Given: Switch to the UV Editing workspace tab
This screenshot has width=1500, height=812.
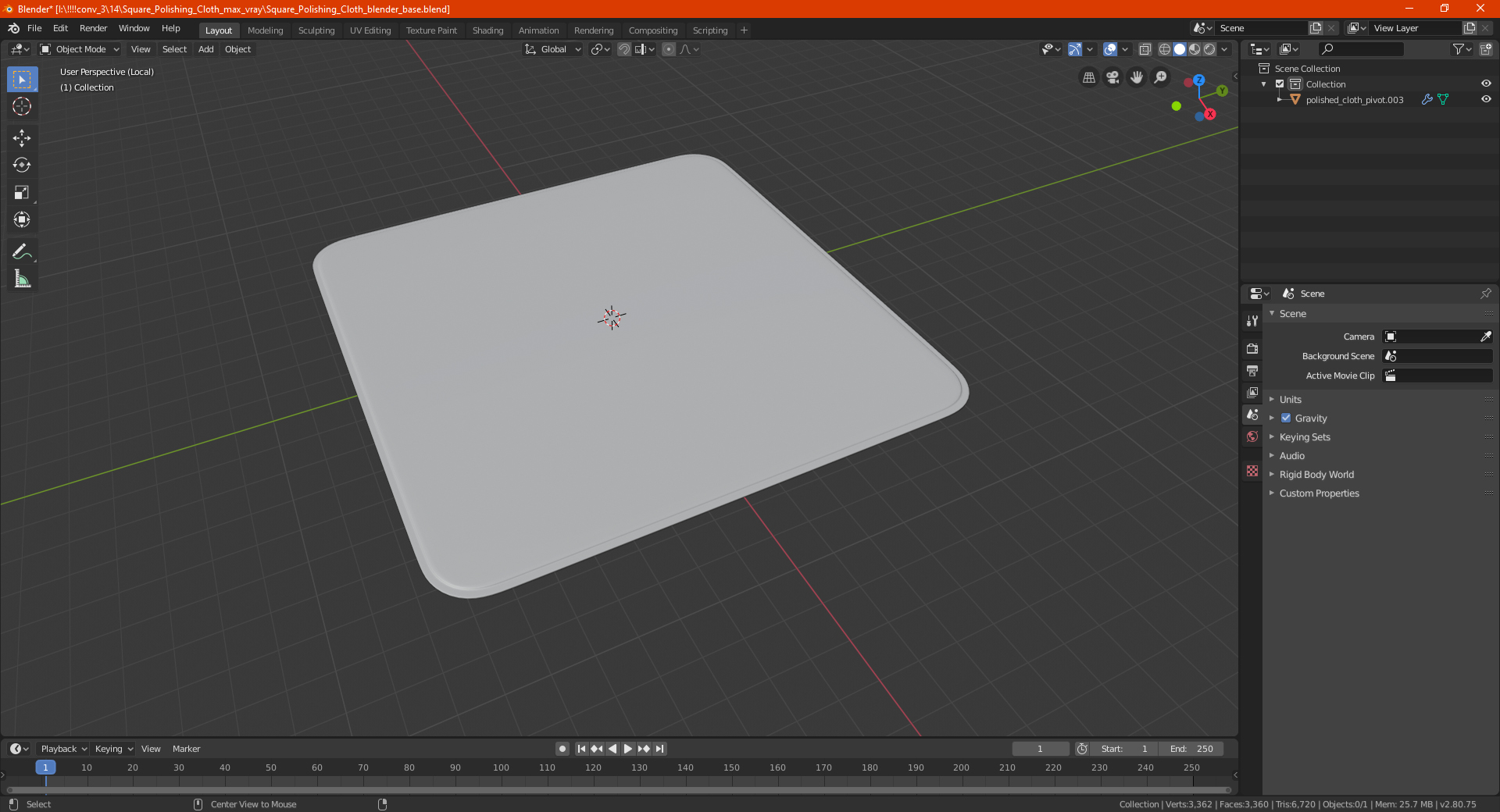Looking at the screenshot, I should (370, 30).
